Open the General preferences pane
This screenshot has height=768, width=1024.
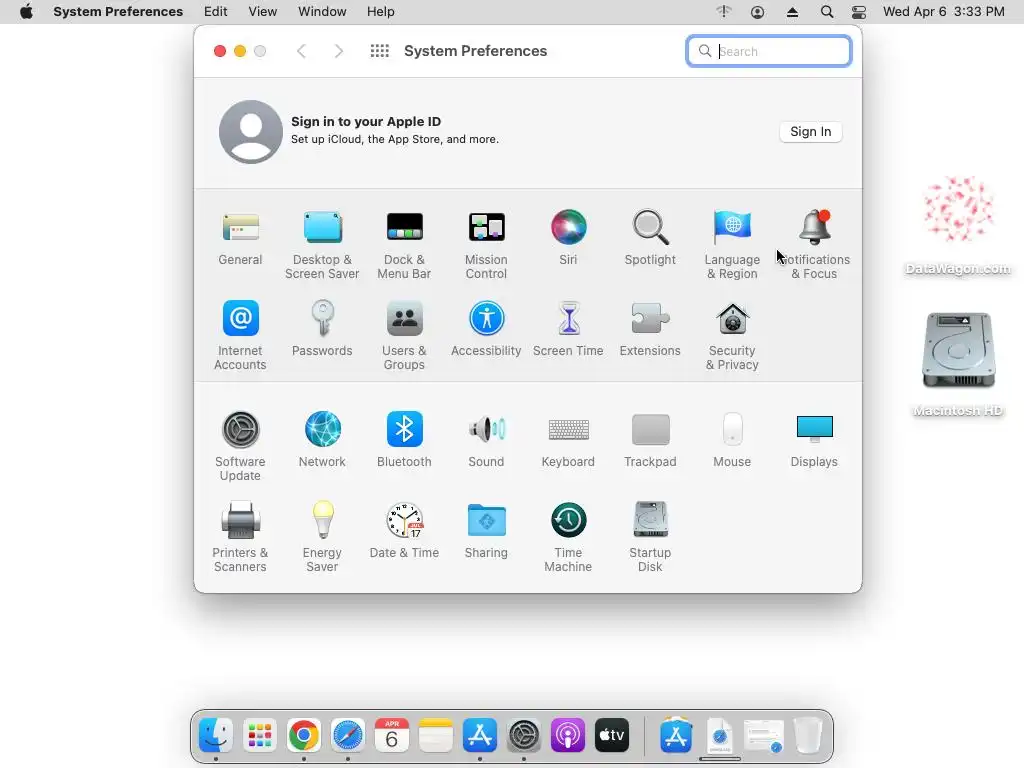point(240,238)
